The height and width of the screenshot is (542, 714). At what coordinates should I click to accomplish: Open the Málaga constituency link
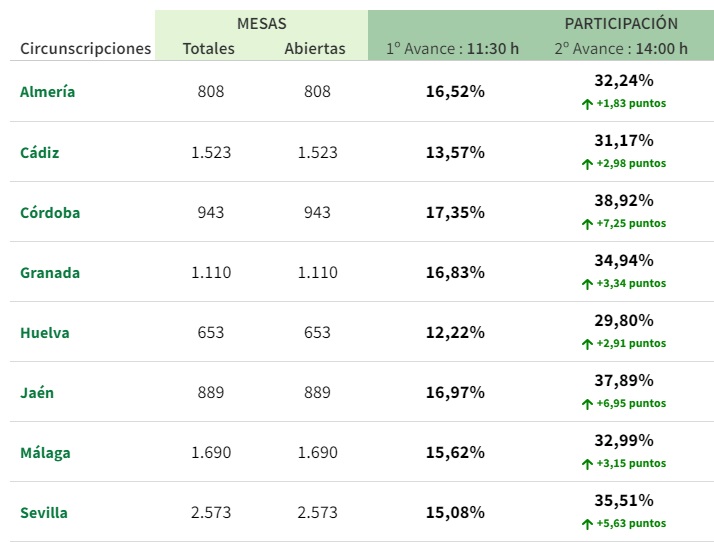point(45,452)
